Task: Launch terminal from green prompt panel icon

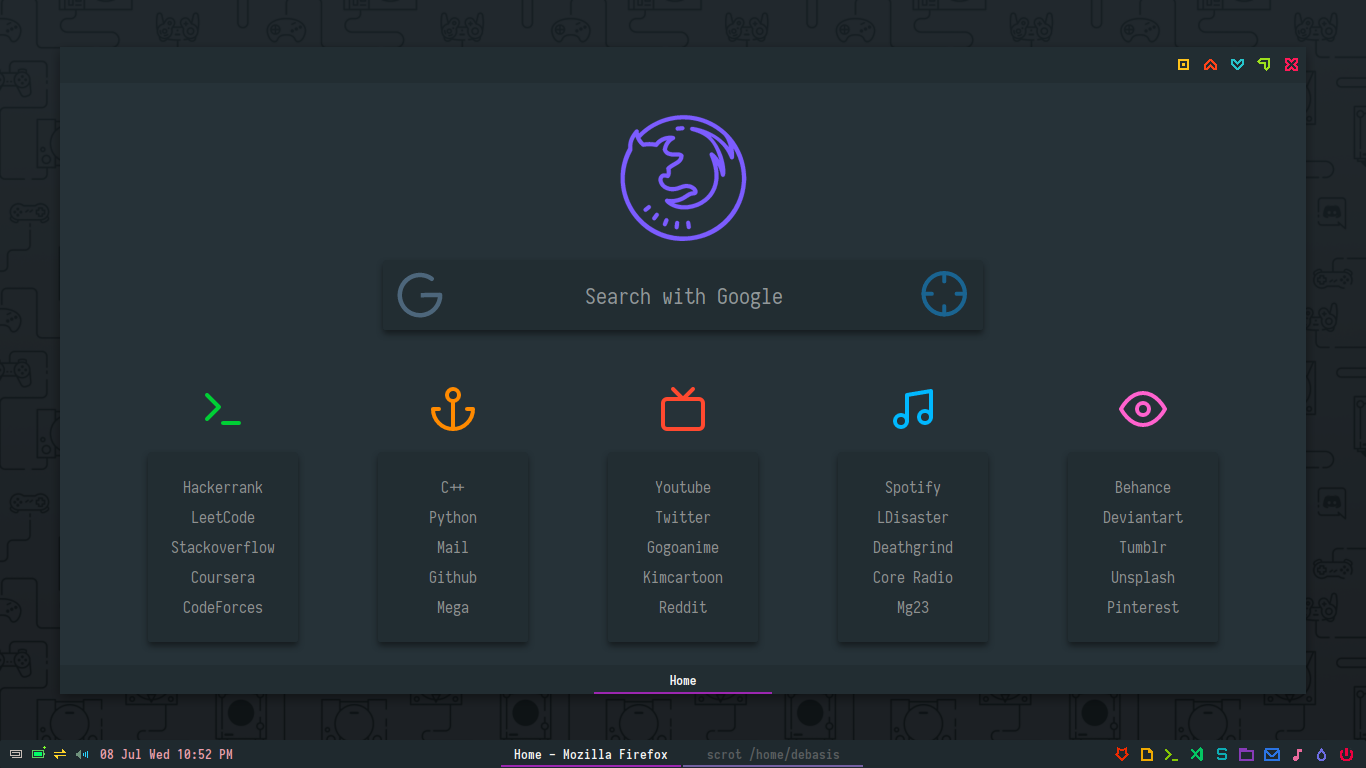Action: (1171, 754)
